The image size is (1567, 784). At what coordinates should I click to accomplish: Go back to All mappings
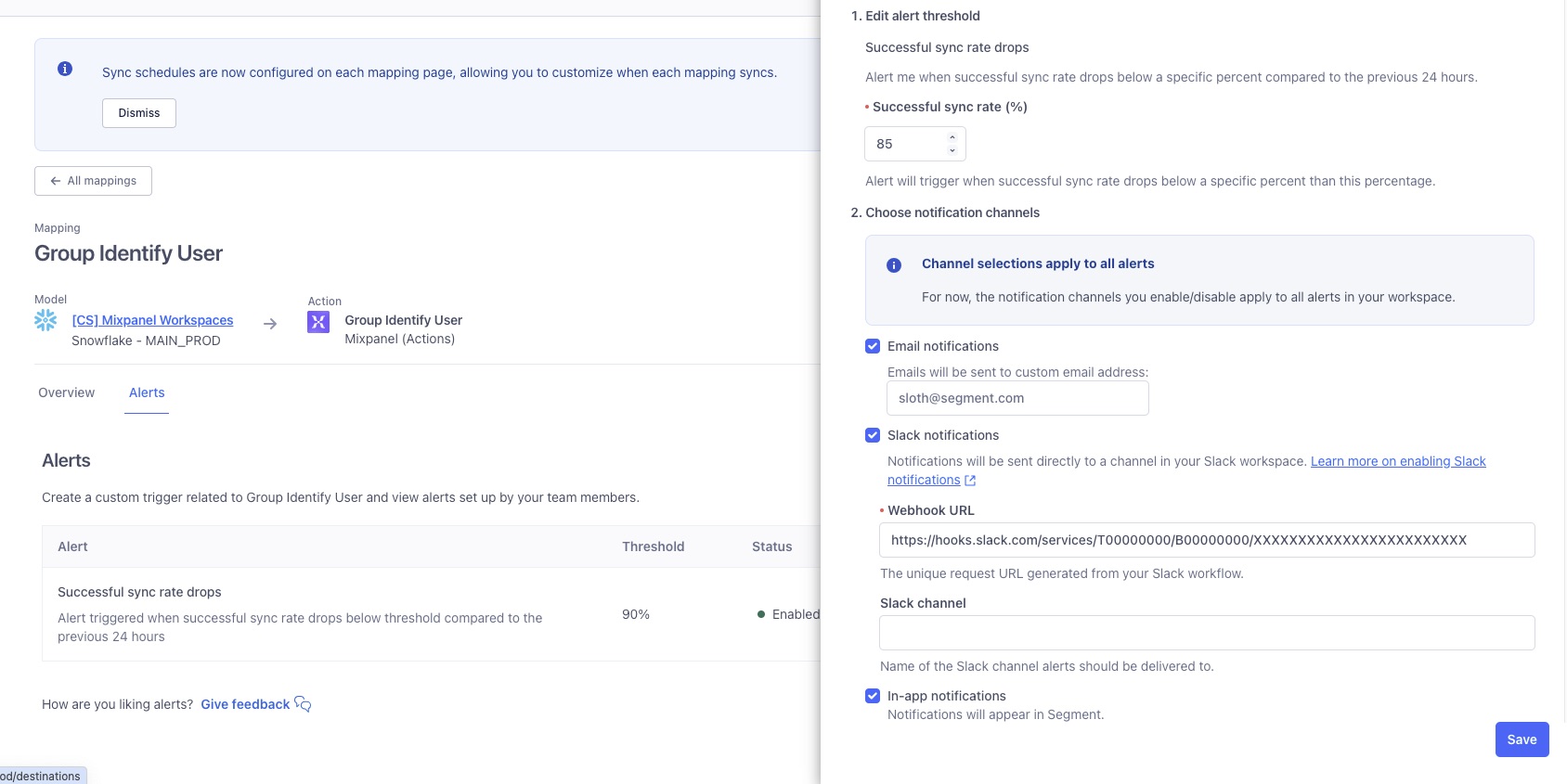pos(93,181)
